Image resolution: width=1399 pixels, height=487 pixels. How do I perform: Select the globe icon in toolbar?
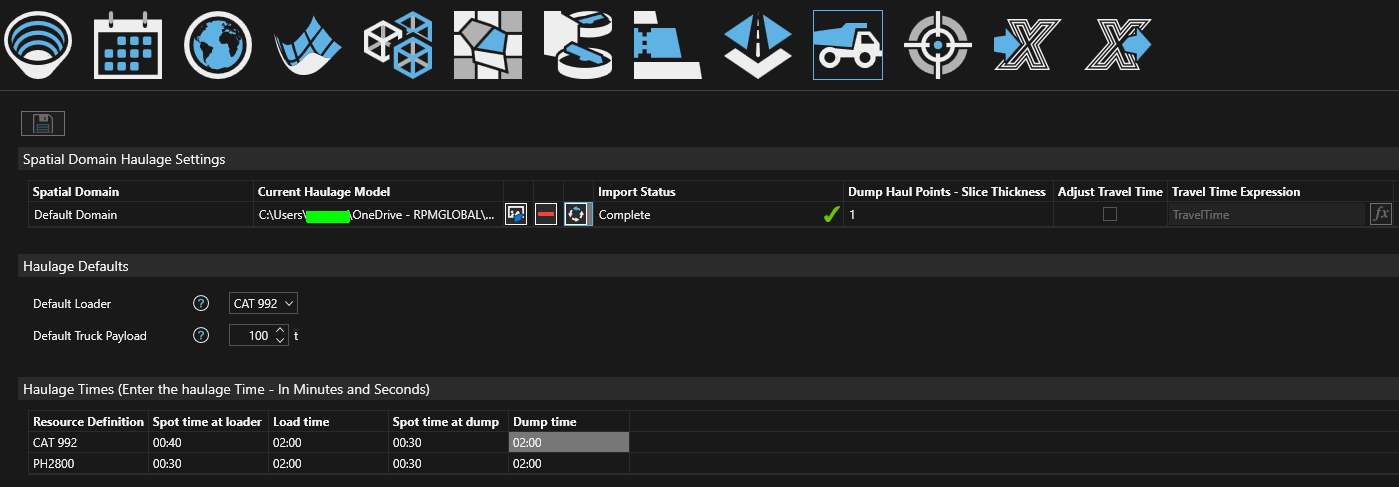tap(217, 45)
